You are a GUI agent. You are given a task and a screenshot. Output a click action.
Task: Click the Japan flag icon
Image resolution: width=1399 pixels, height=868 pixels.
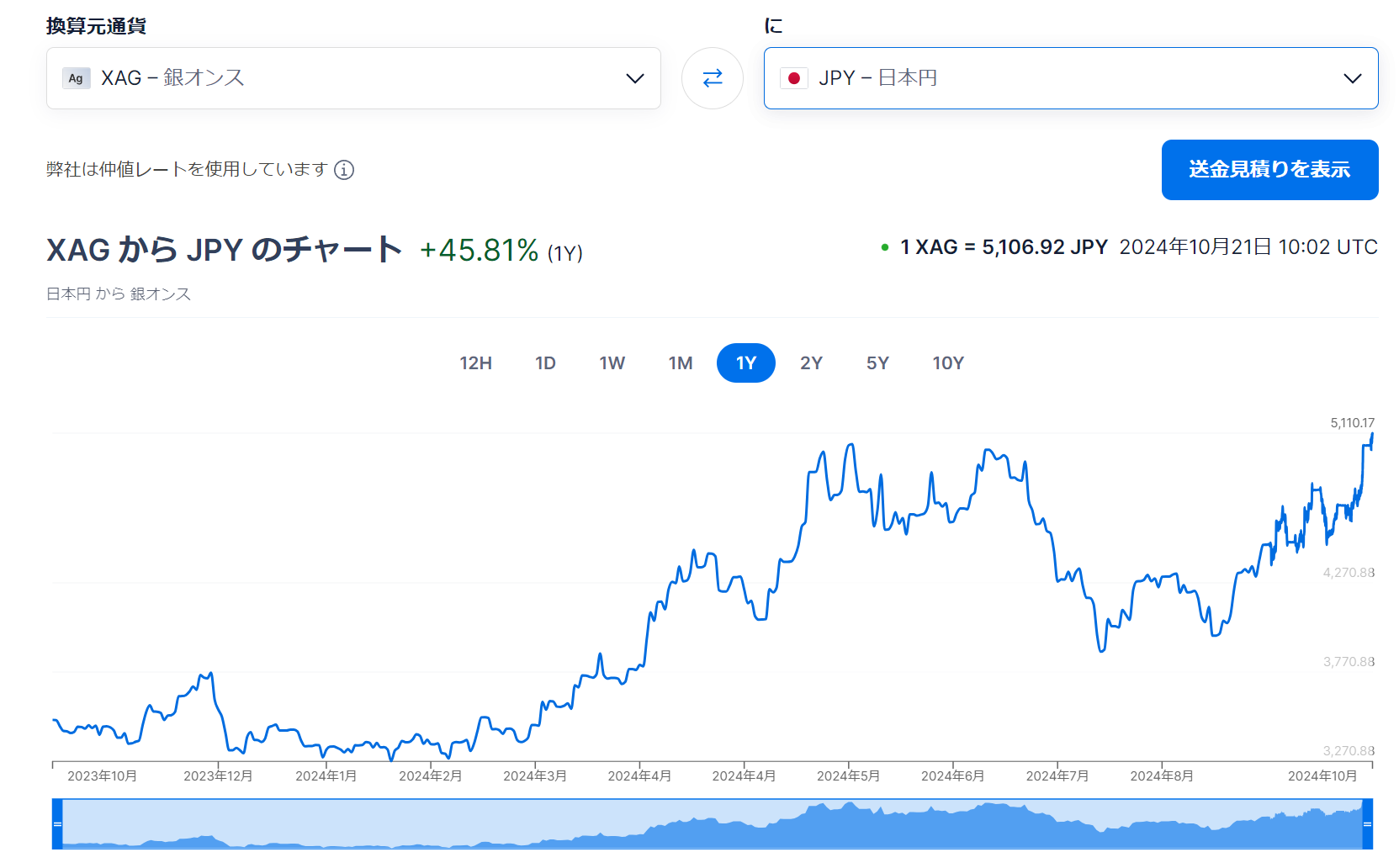793,78
